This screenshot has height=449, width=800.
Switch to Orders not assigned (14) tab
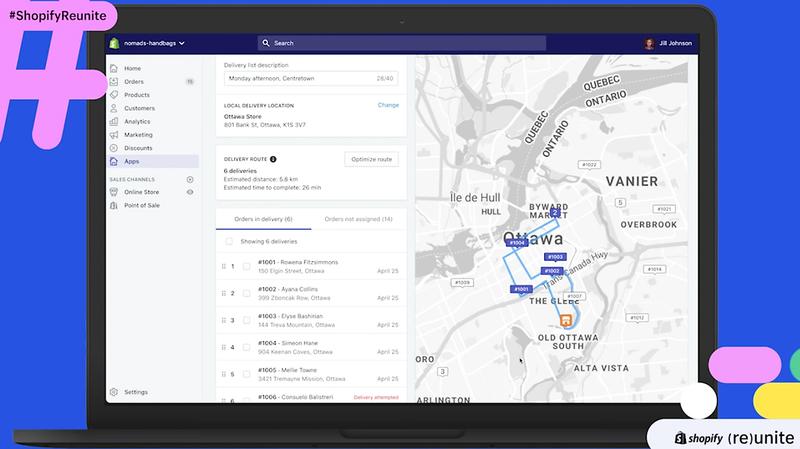[358, 219]
